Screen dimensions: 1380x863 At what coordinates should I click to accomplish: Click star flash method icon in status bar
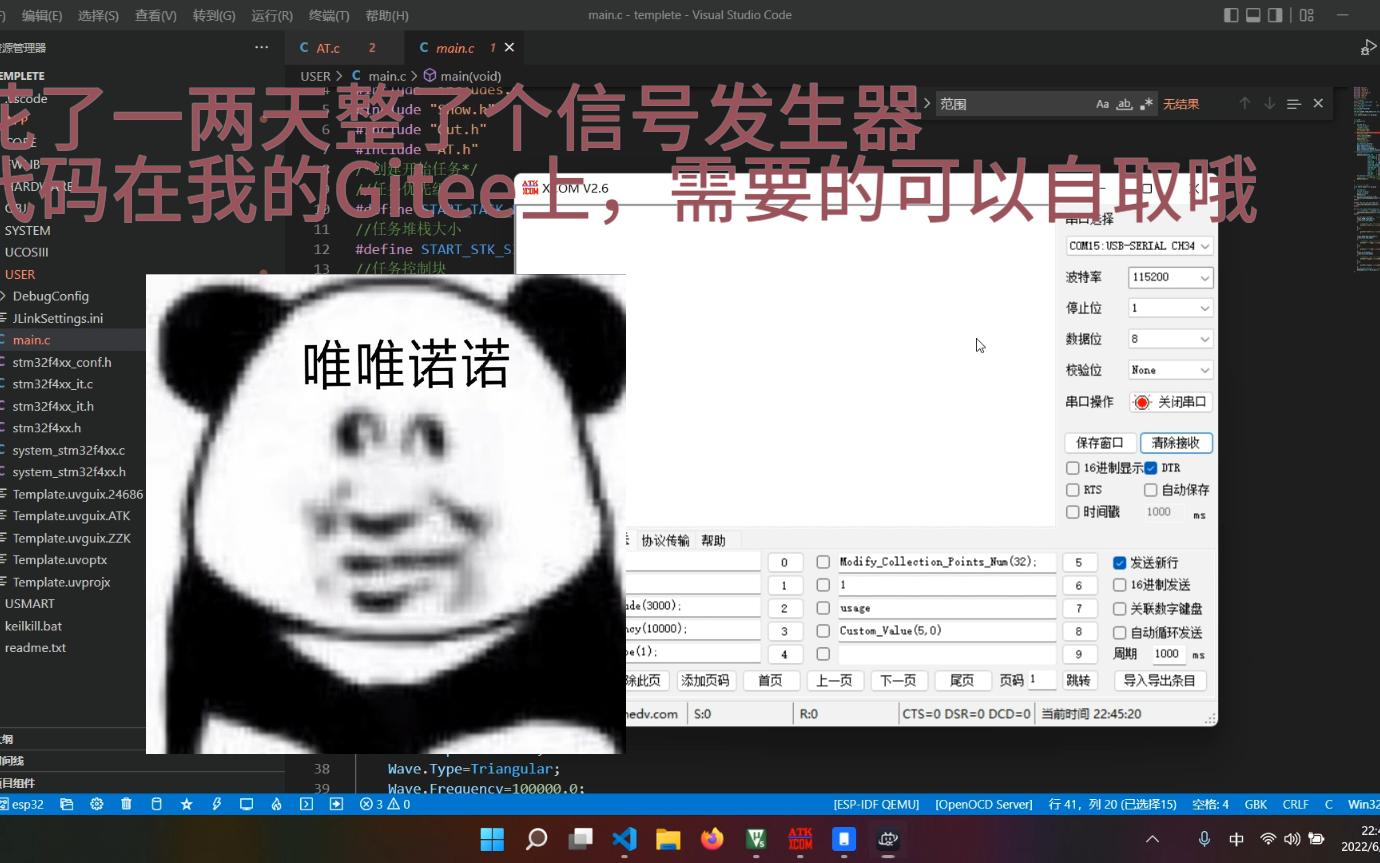coord(186,804)
